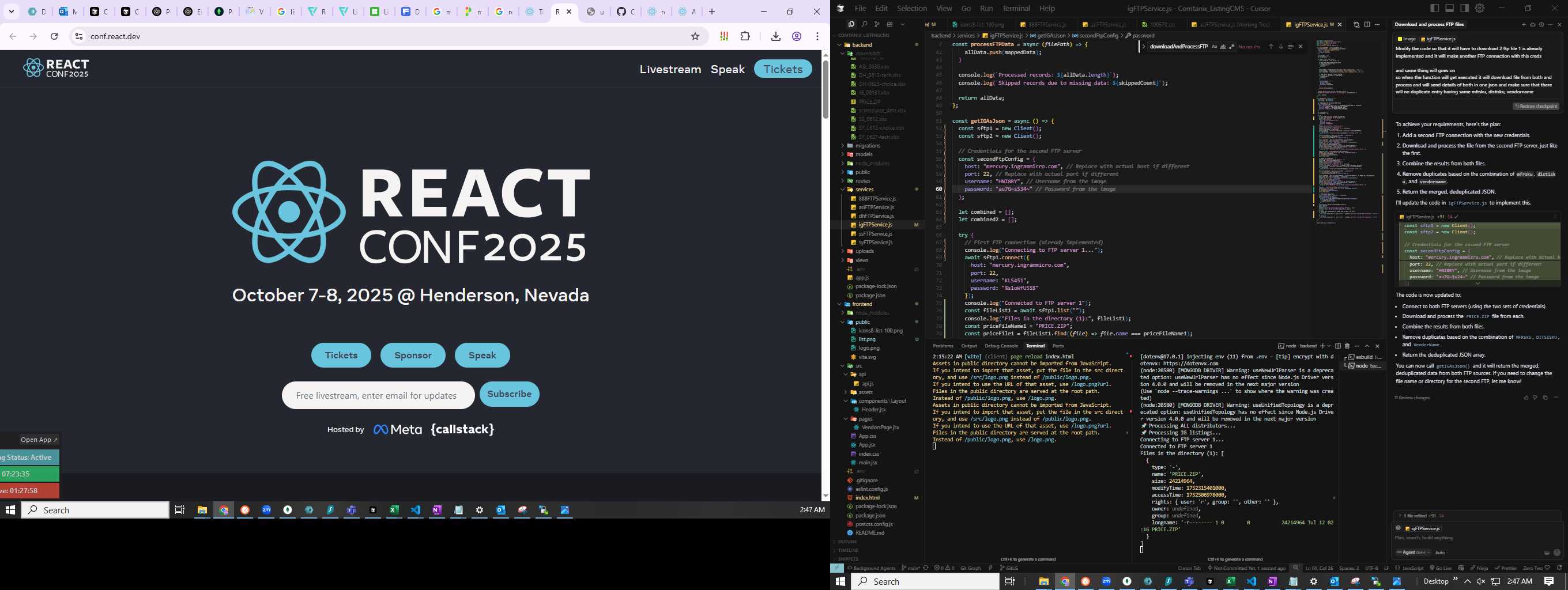Image resolution: width=1568 pixels, height=590 pixels.
Task: Toggle Match Case in find widget
Action: coord(1215,47)
